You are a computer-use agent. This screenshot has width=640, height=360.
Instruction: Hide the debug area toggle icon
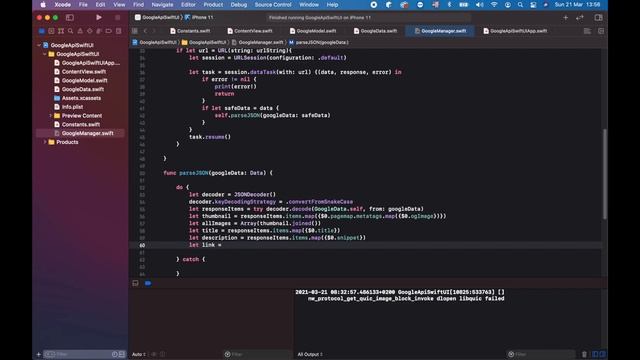(x=136, y=283)
